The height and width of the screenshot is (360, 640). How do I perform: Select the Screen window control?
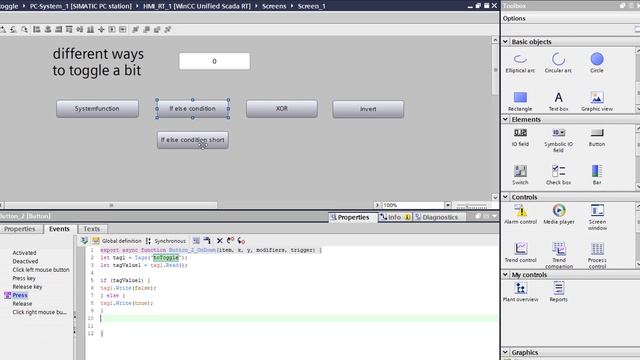click(x=597, y=217)
